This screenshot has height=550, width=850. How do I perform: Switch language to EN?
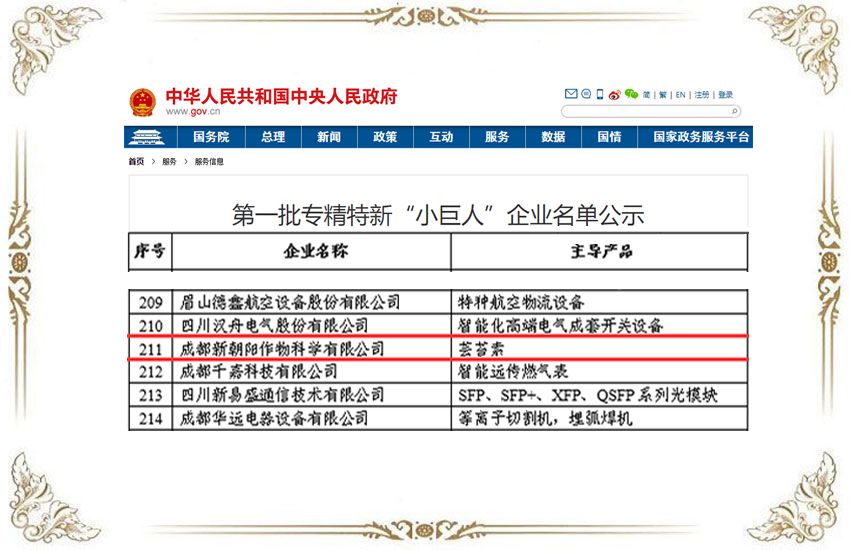[680, 95]
